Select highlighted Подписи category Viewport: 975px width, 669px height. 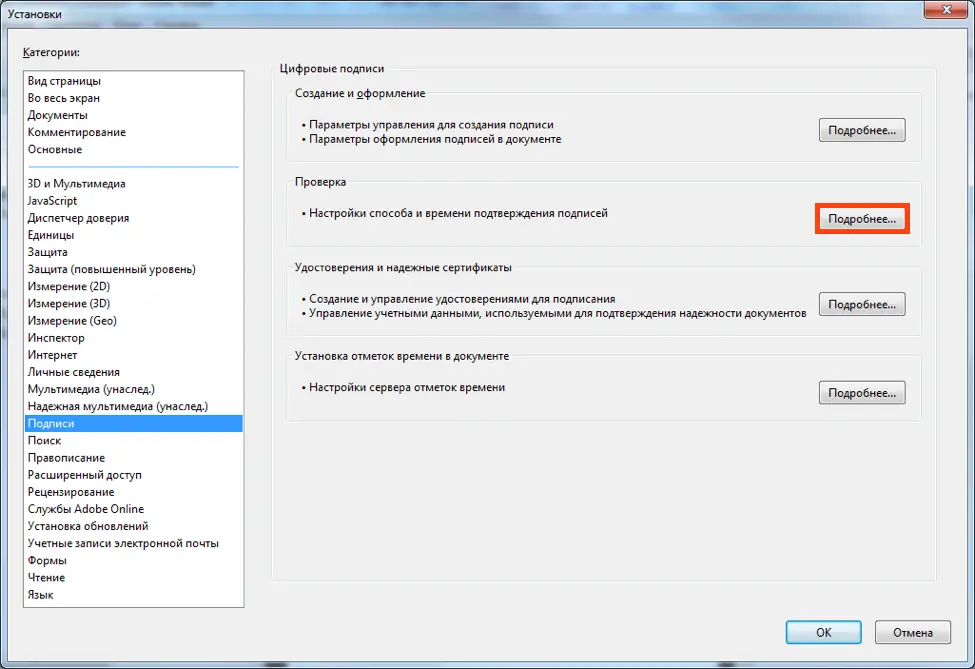pos(52,424)
